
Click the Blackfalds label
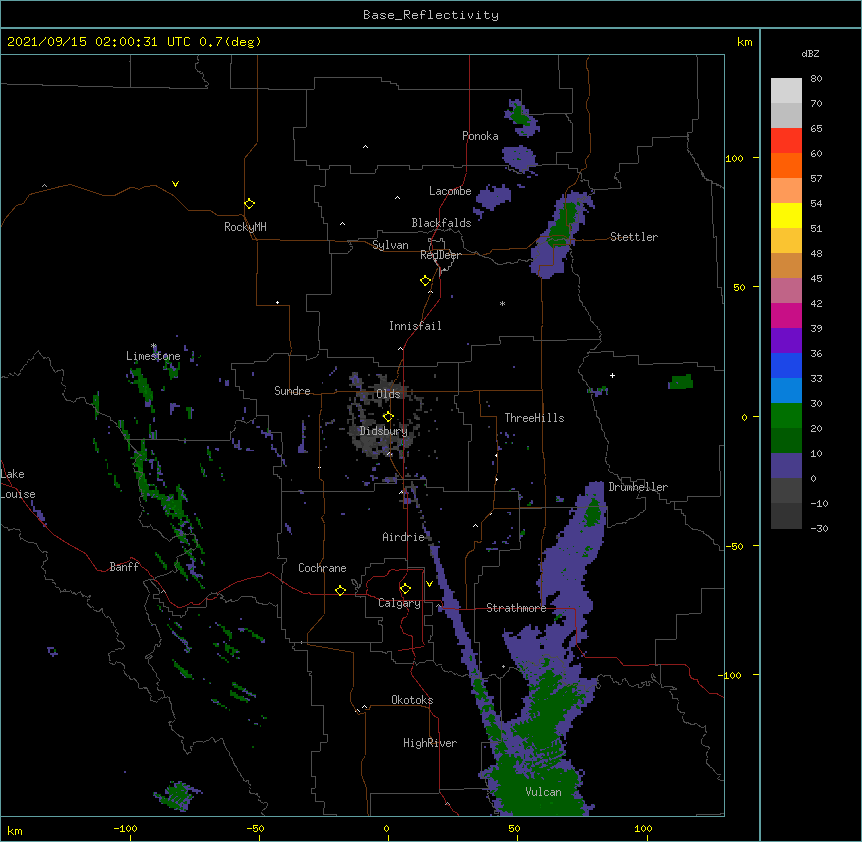(x=441, y=223)
